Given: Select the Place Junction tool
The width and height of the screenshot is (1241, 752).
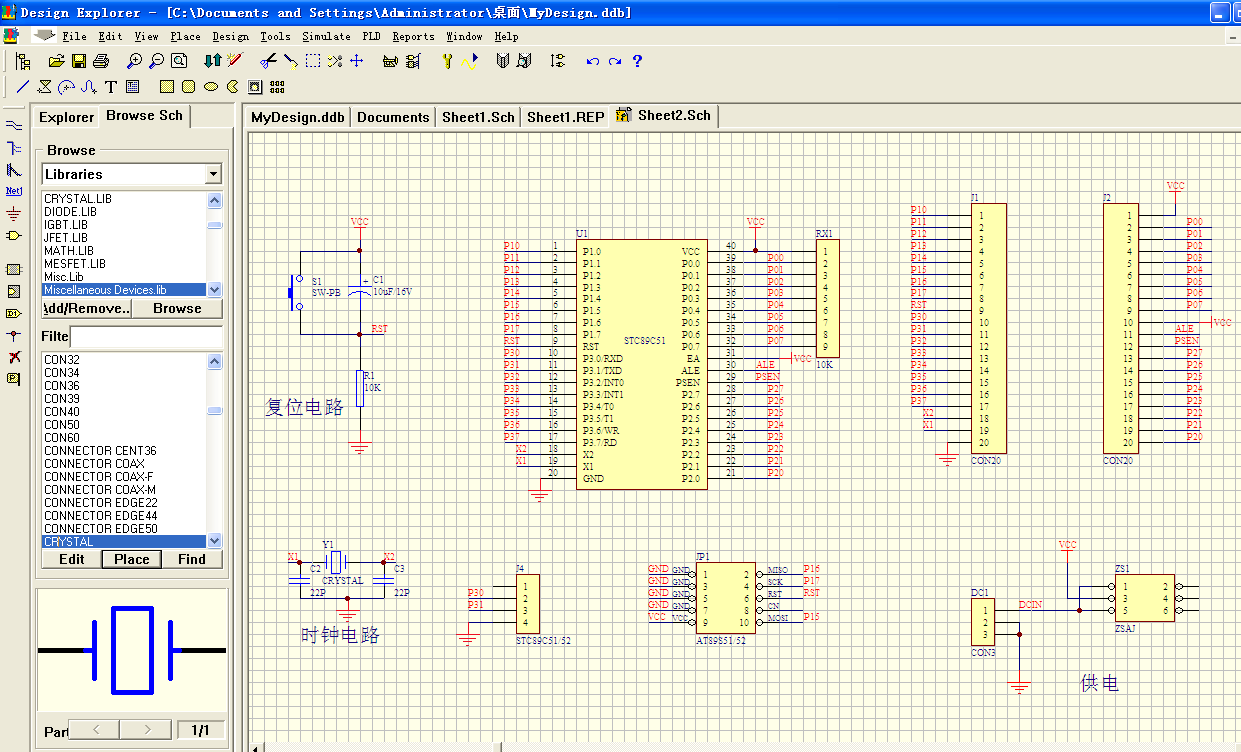Looking at the screenshot, I should pos(13,335).
